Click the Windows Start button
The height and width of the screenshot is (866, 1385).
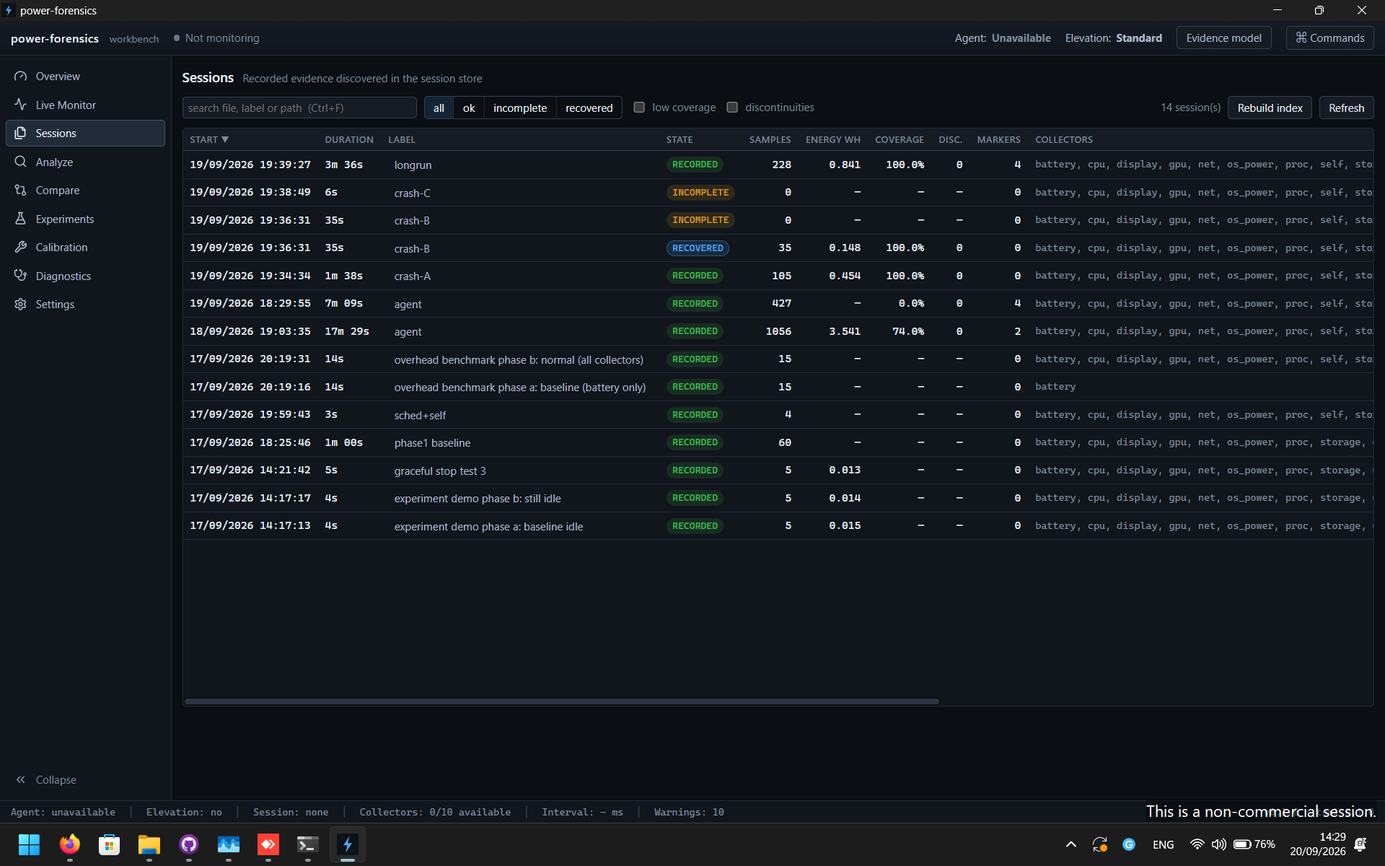coord(29,845)
